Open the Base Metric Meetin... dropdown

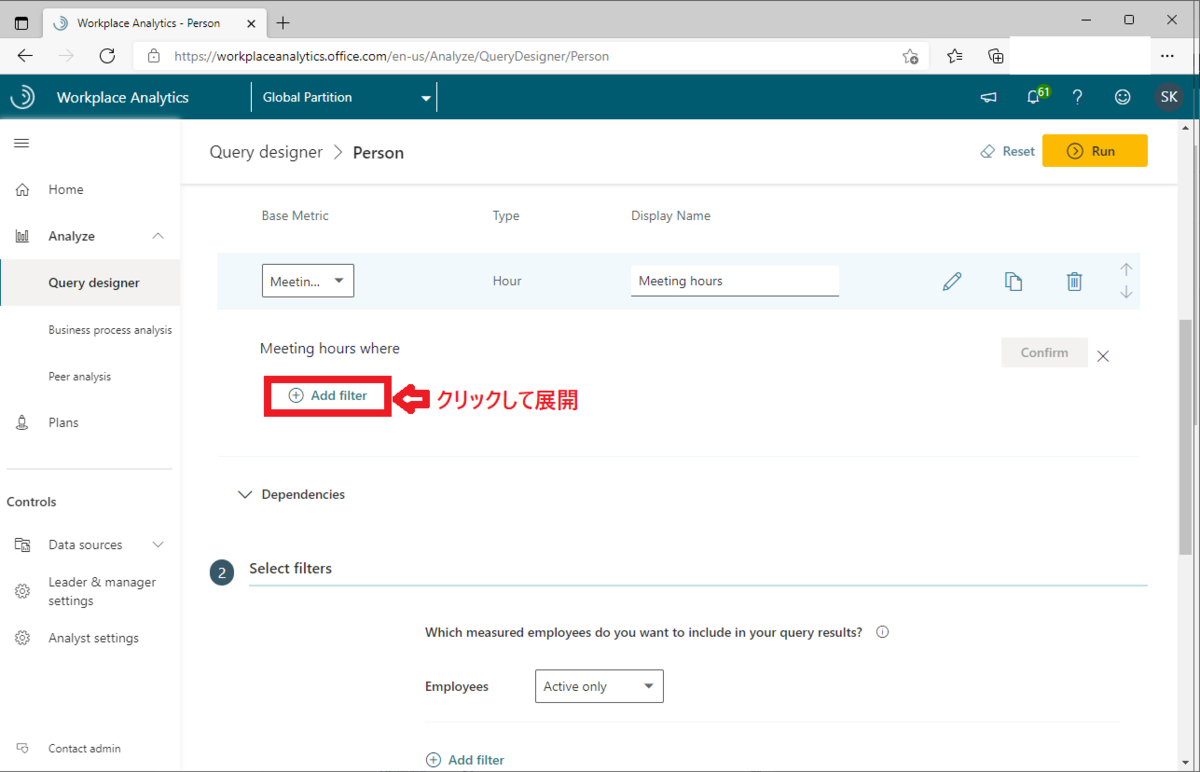tap(308, 281)
